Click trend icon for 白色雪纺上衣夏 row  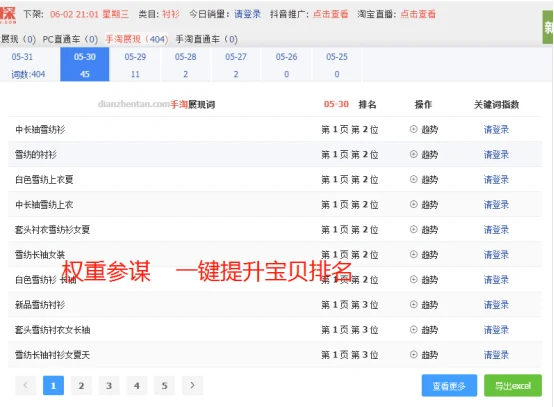[413, 179]
